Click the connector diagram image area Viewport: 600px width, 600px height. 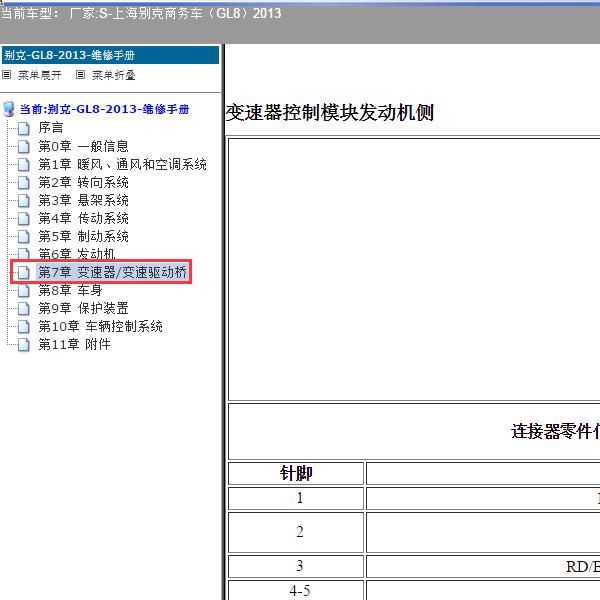coord(414,269)
